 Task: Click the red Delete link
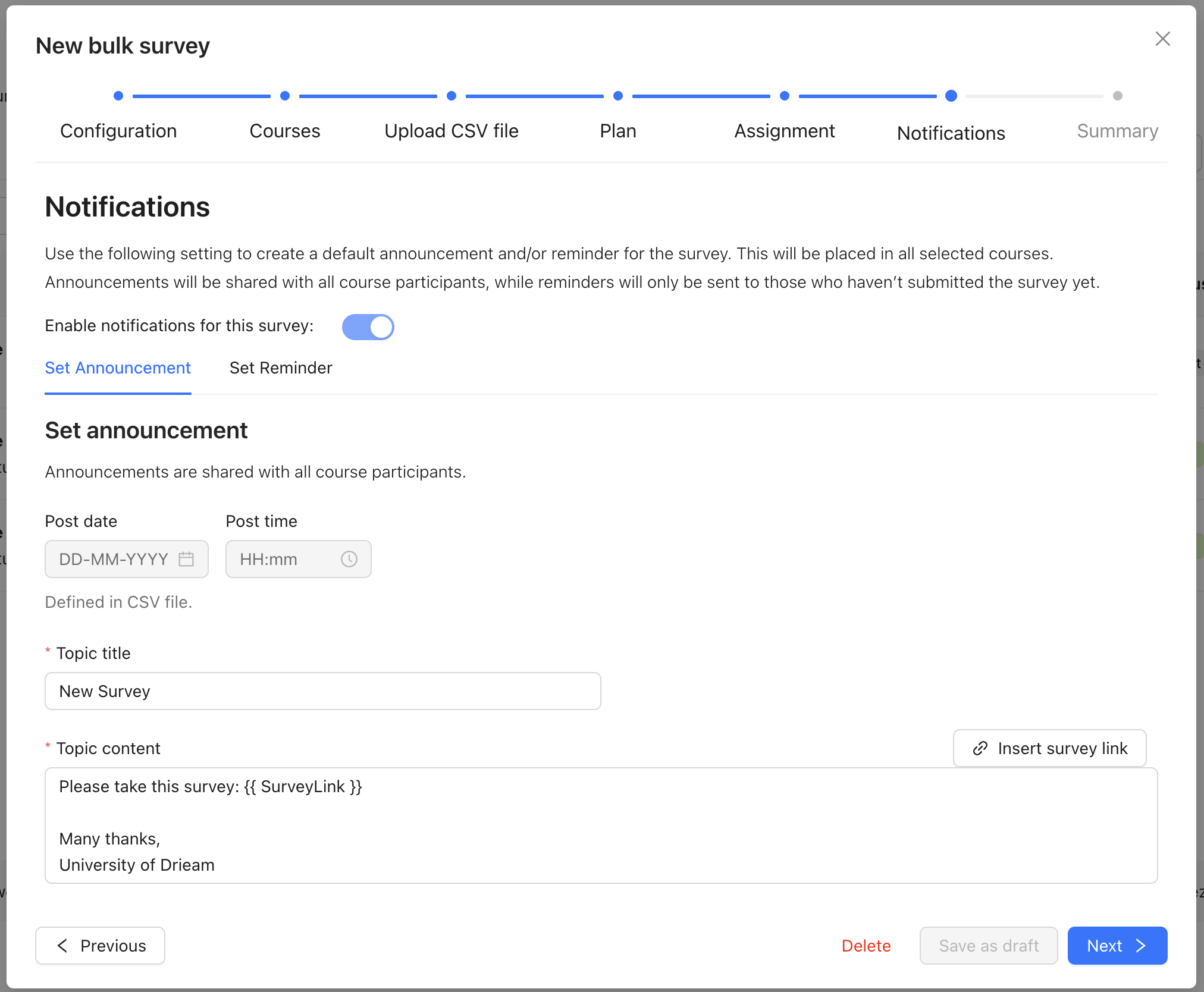coord(866,946)
